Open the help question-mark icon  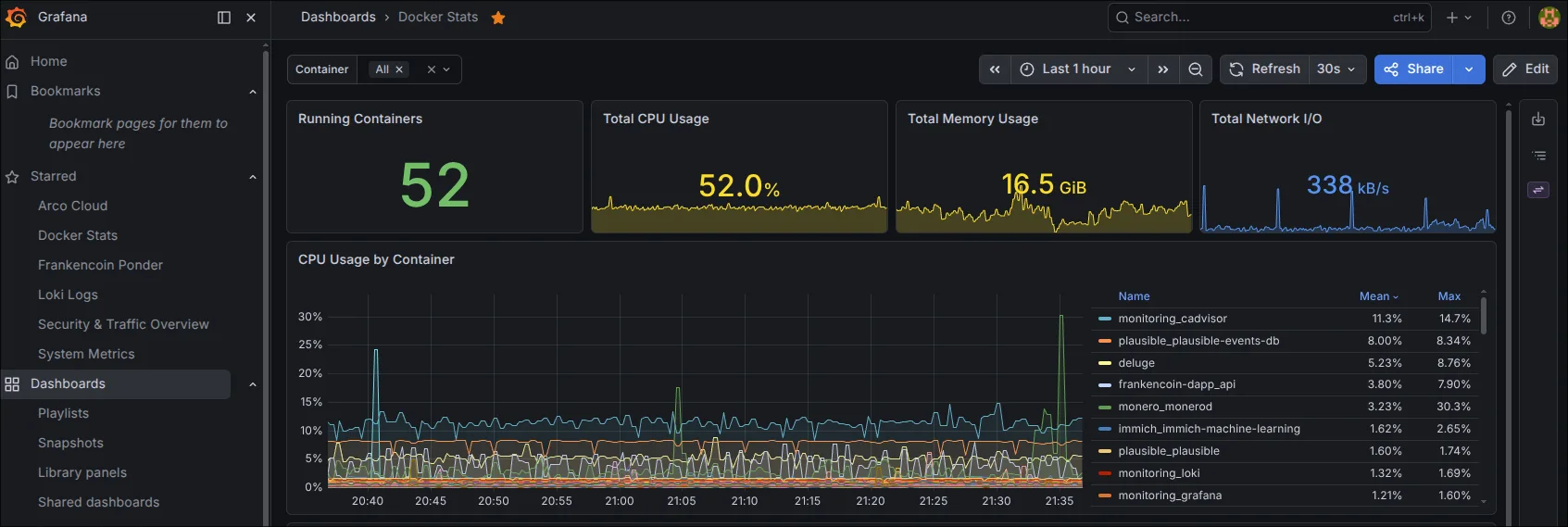pos(1509,18)
